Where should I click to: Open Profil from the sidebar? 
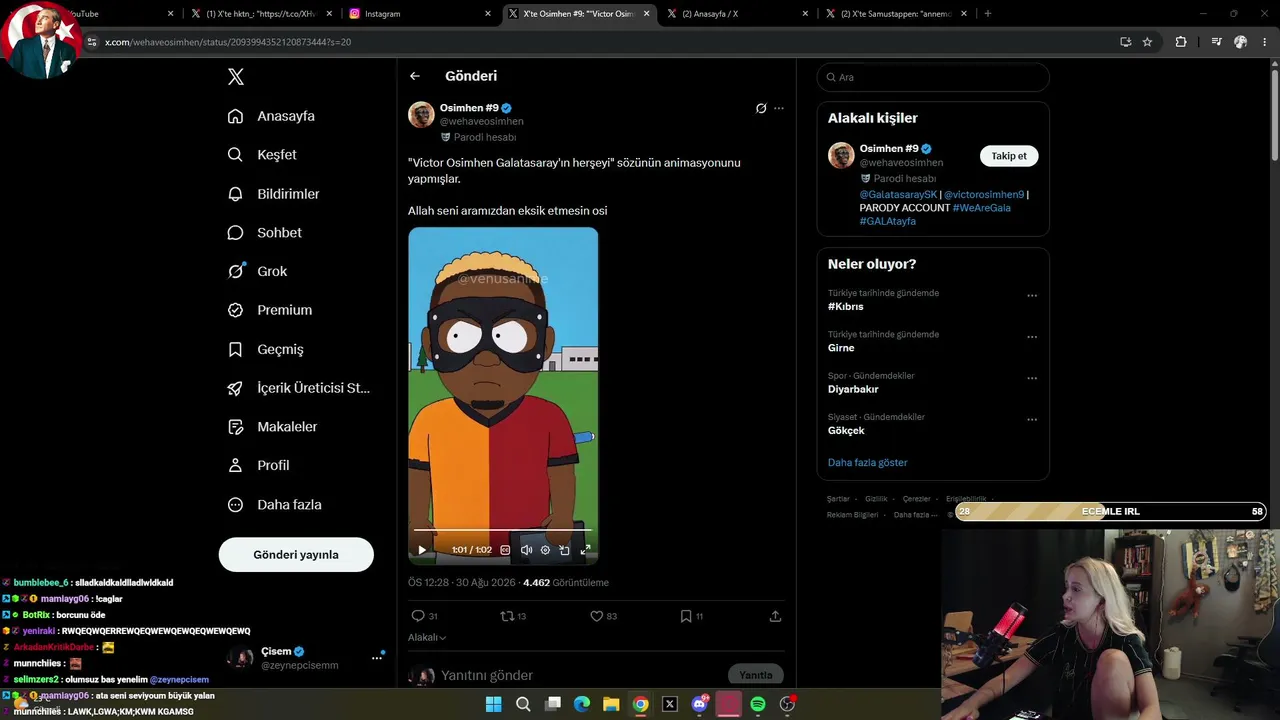coord(258,466)
